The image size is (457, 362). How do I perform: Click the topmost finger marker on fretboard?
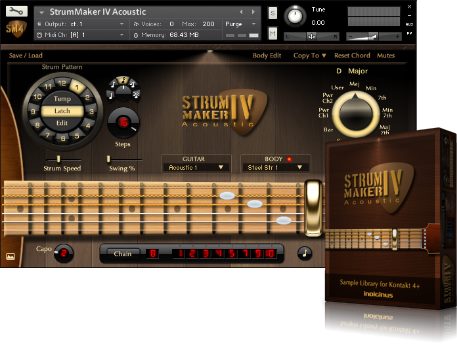[x=227, y=196]
